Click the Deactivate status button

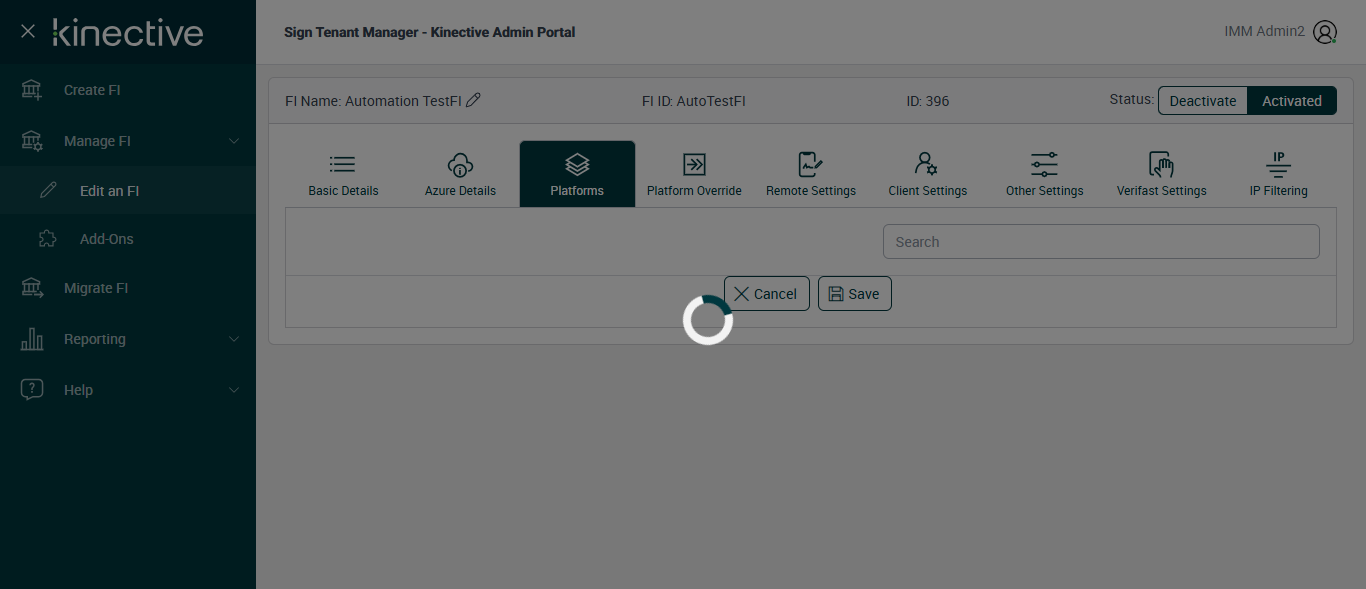1203,101
